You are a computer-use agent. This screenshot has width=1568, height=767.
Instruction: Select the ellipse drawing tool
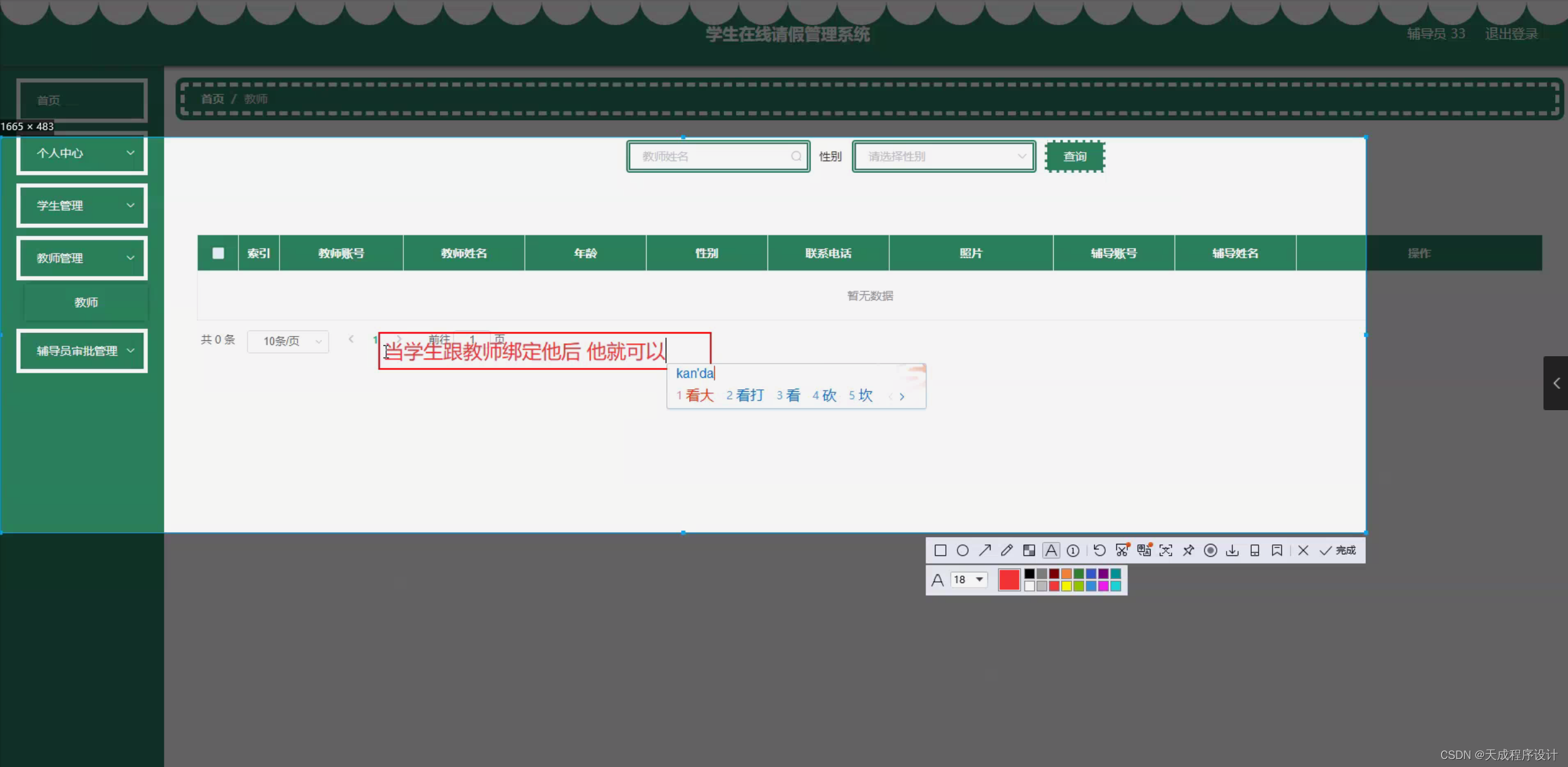coord(962,551)
